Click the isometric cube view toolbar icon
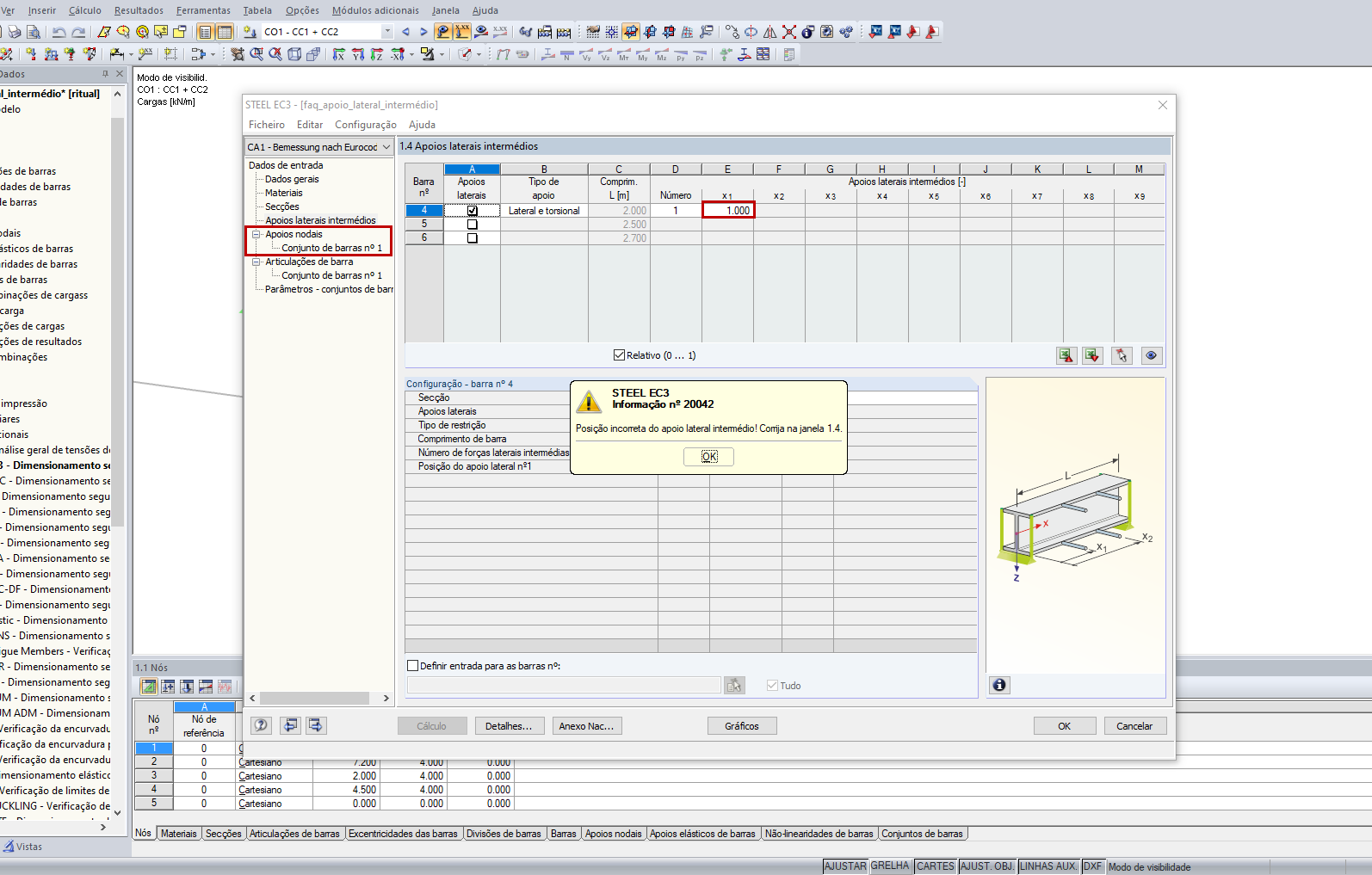1372x875 pixels. (294, 54)
